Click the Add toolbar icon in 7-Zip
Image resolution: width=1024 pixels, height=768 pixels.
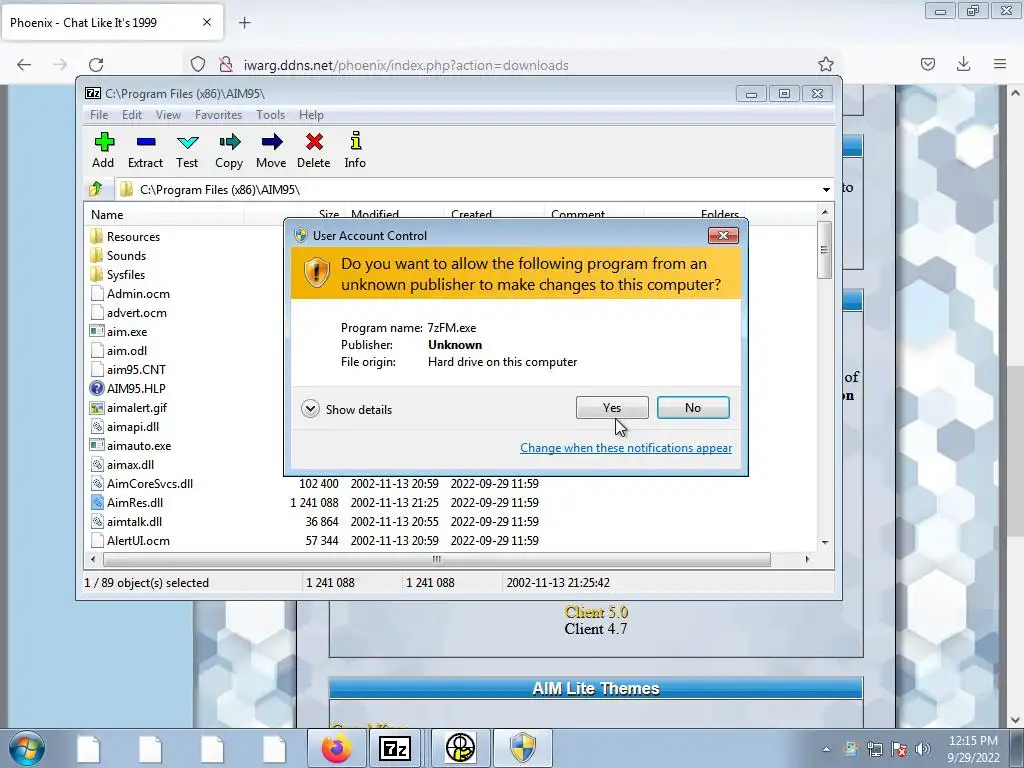pos(103,150)
